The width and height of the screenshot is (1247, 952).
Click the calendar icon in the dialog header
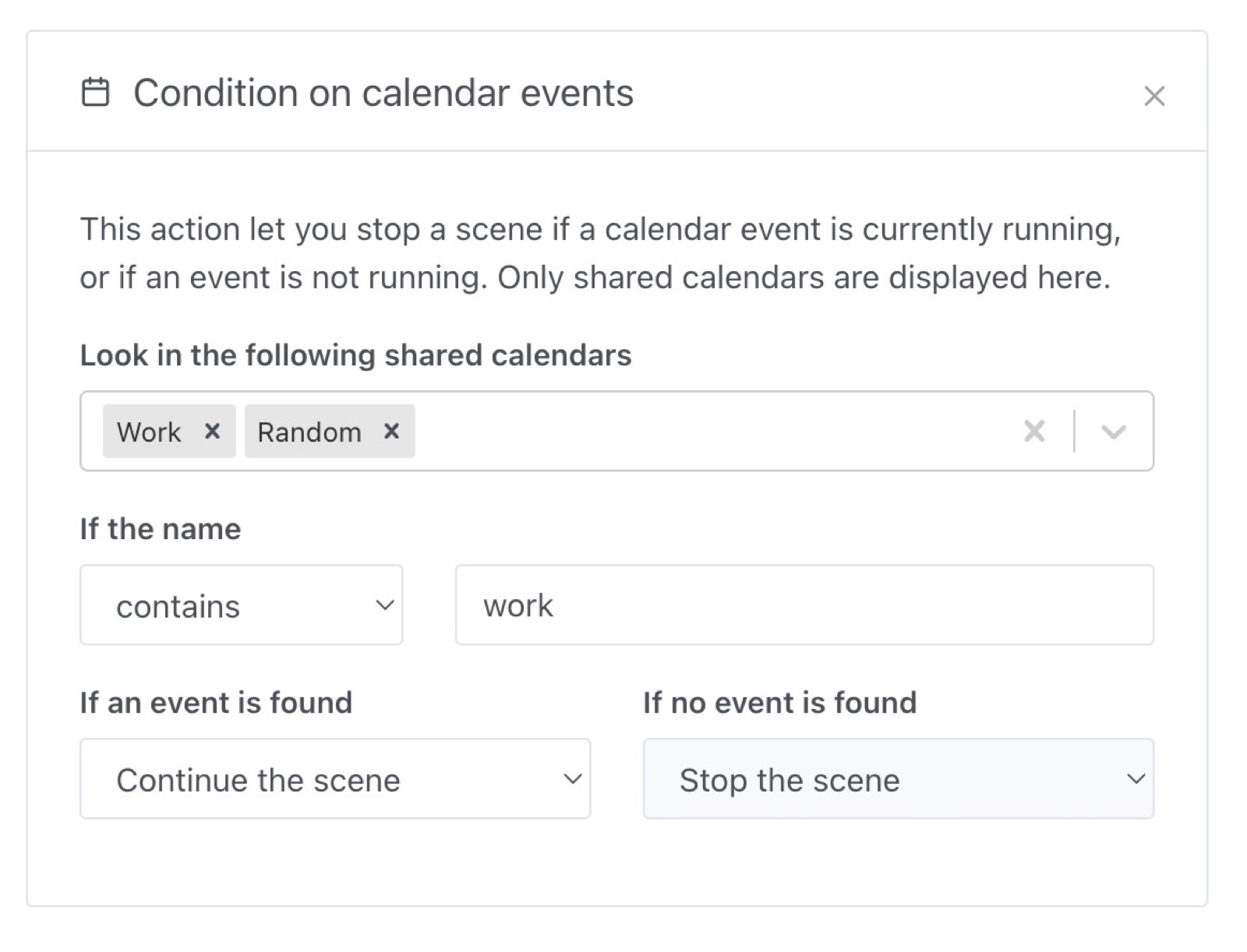pyautogui.click(x=96, y=93)
